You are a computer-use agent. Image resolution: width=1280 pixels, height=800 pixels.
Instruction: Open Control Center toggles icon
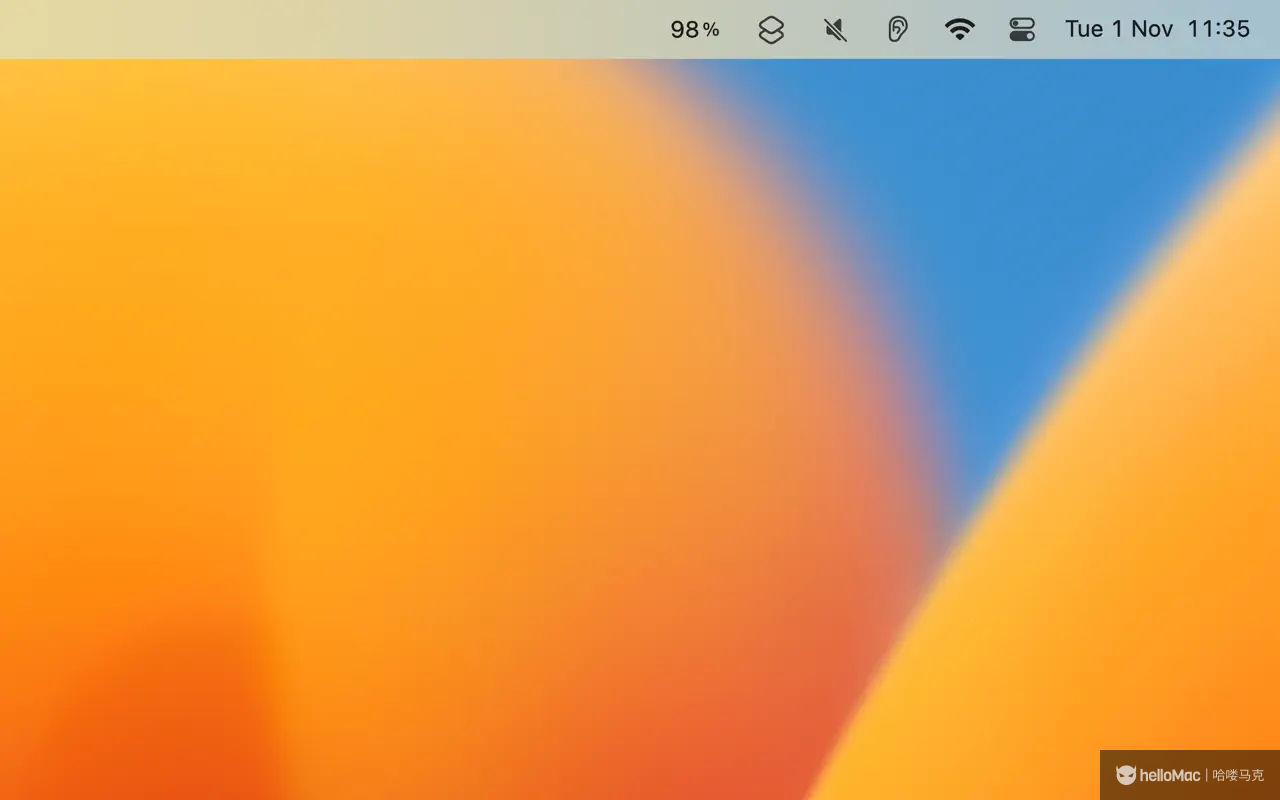(x=1022, y=30)
